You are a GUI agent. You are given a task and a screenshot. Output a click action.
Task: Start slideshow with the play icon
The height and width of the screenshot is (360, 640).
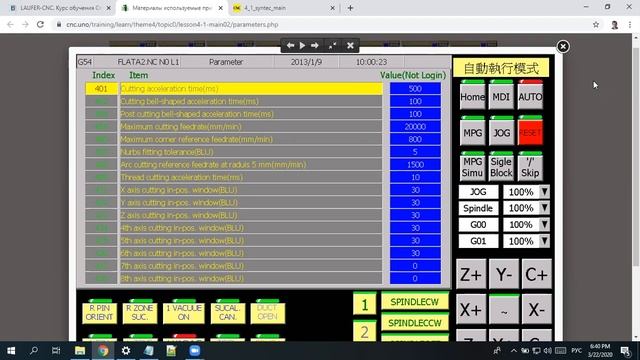(x=302, y=45)
